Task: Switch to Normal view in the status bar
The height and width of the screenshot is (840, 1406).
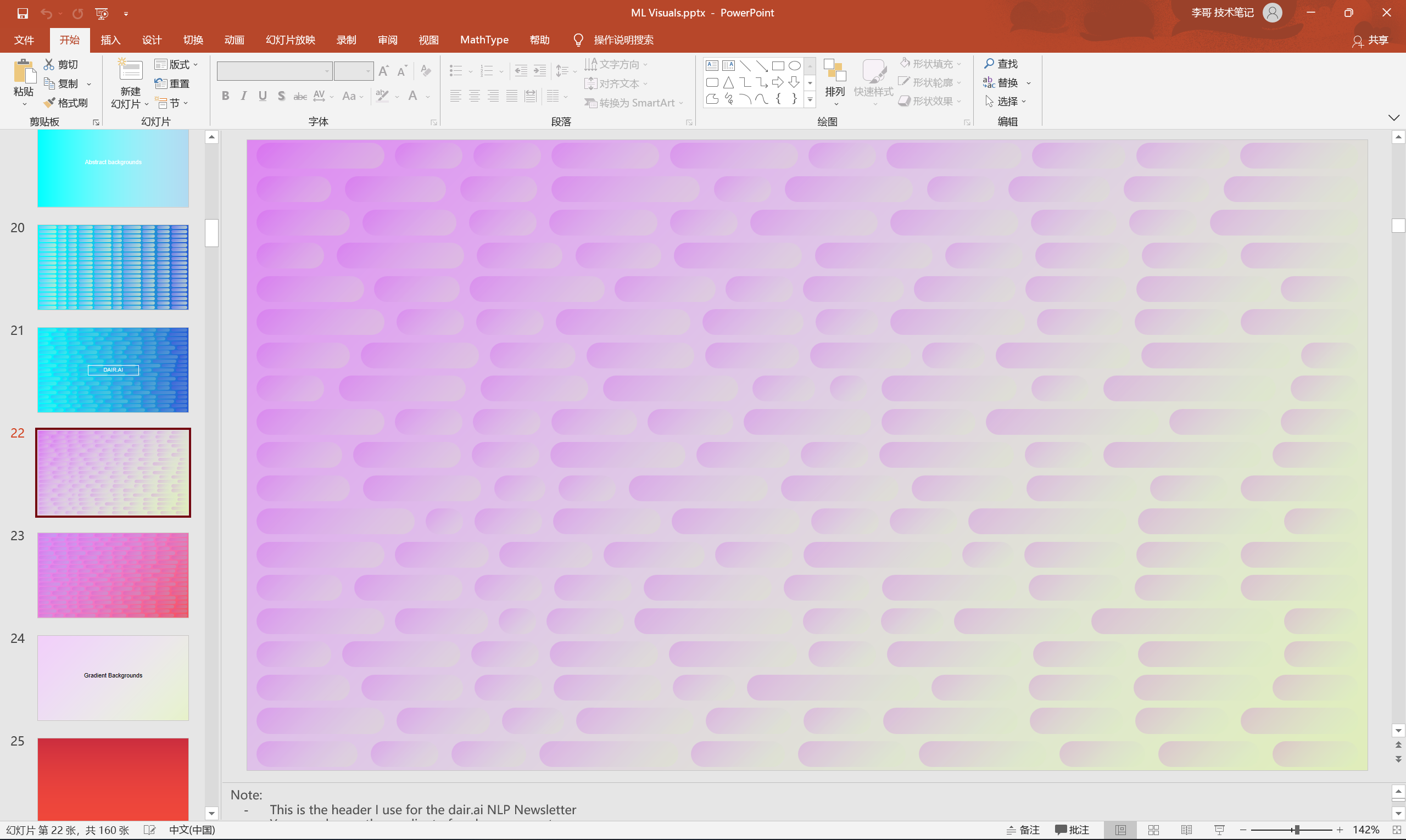Action: 1120,830
